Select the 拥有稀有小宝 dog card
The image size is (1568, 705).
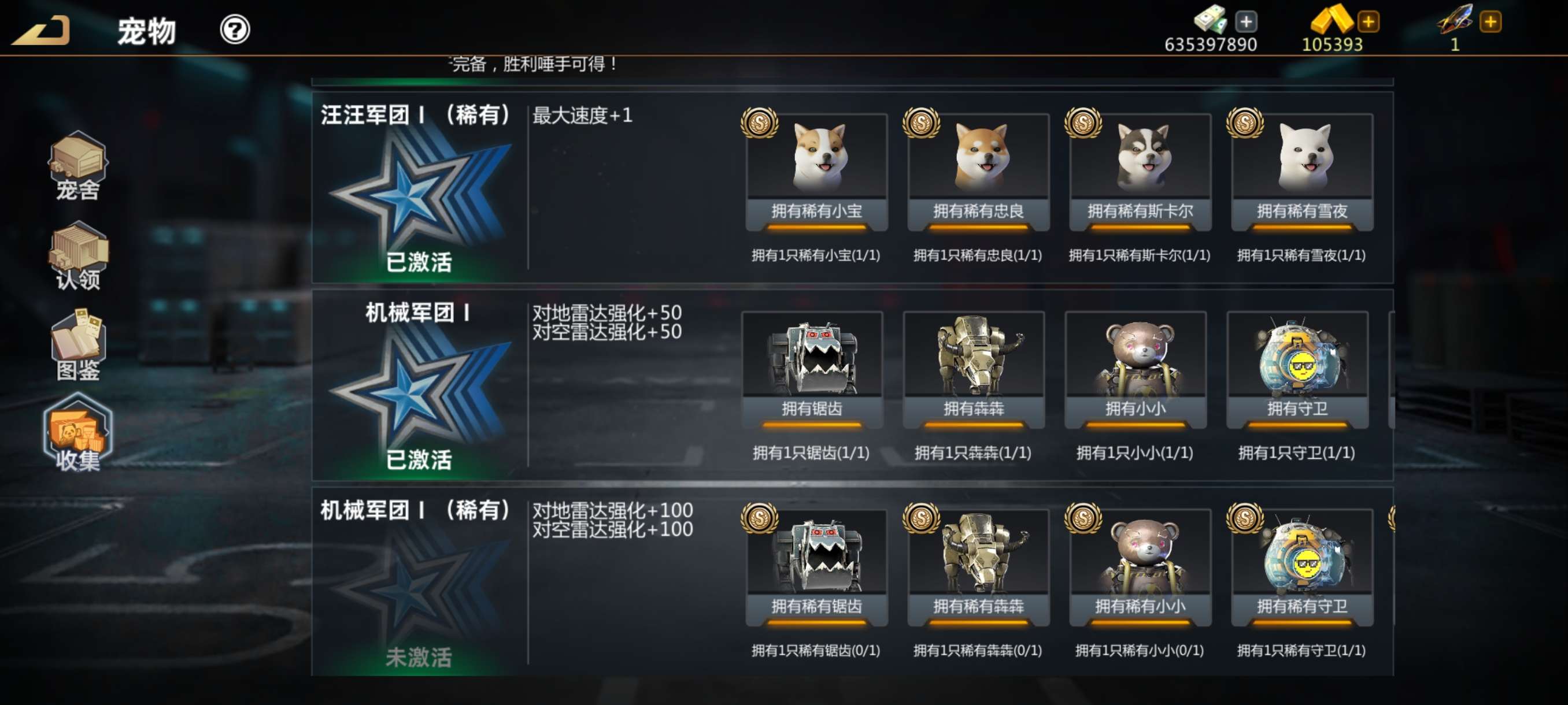[x=816, y=172]
